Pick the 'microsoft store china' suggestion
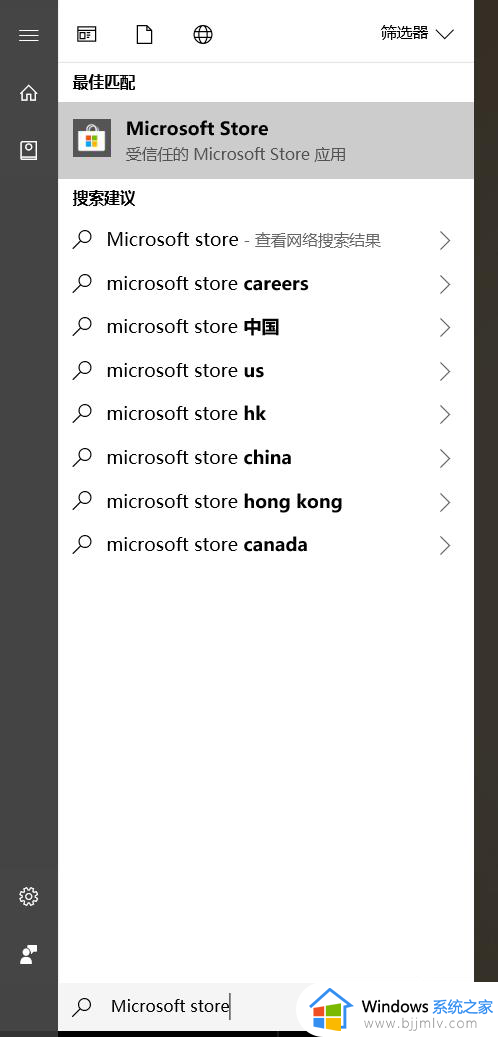The height and width of the screenshot is (1037, 498). (266, 458)
